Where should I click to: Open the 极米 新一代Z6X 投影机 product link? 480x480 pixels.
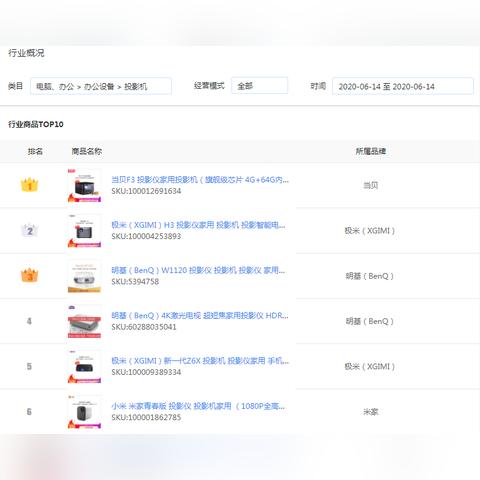click(x=200, y=361)
